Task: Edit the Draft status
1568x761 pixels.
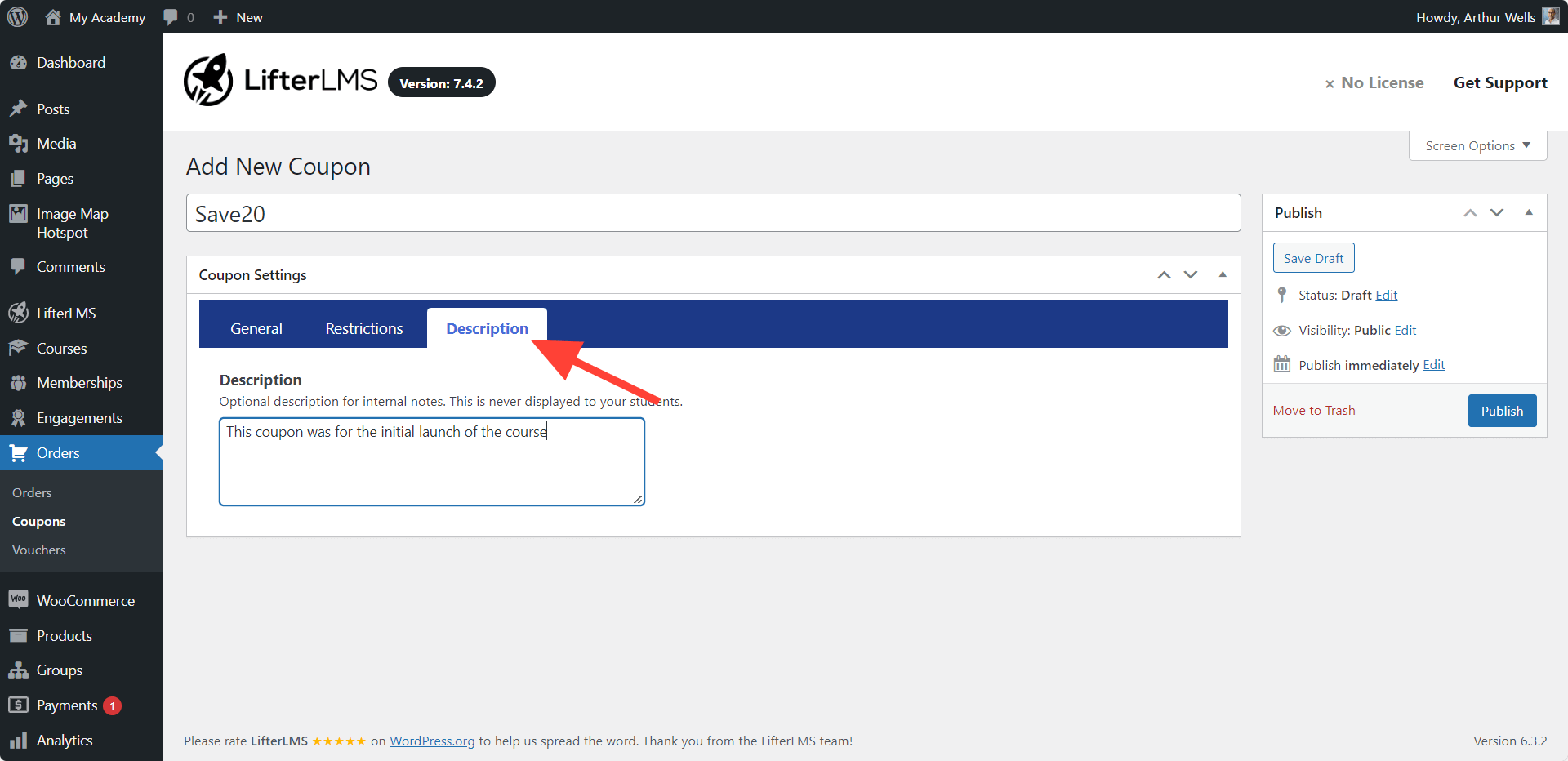Action: tap(1386, 295)
